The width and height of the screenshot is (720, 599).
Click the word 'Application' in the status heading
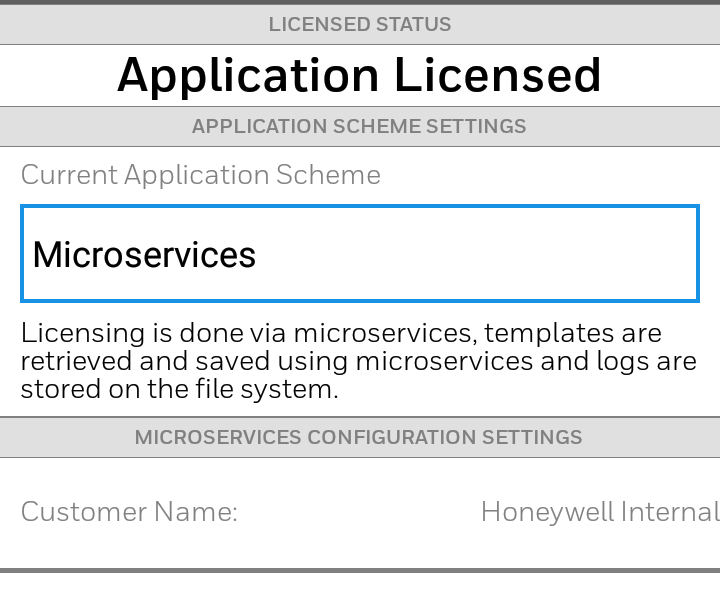point(247,76)
